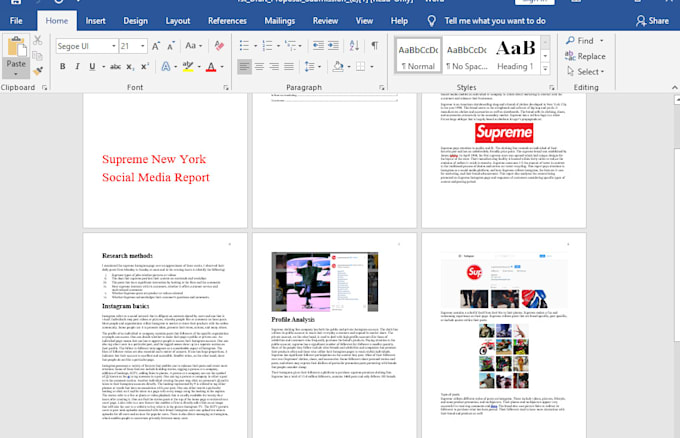Viewport: 680px width, 438px height.
Task: Open the Font dialog launcher
Action: point(226,88)
